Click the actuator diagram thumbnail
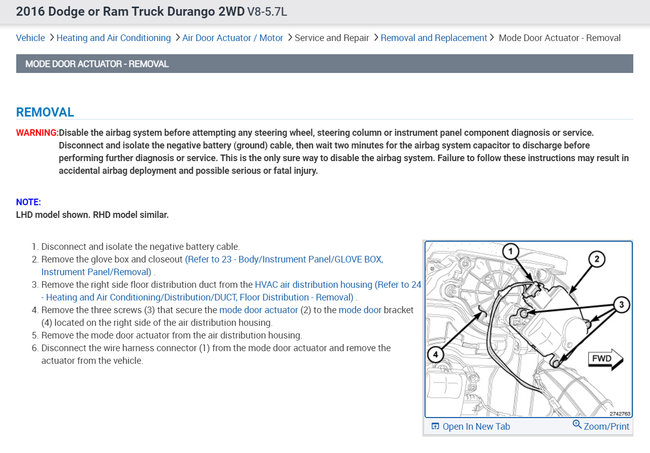This screenshot has width=650, height=453. coord(529,329)
